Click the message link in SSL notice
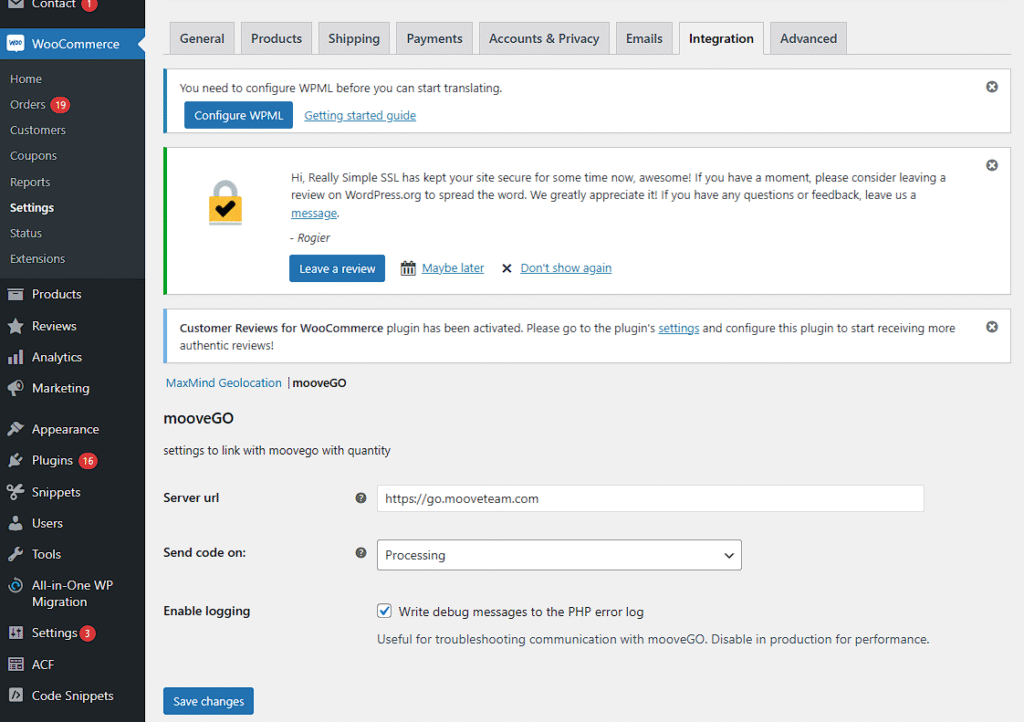 click(x=313, y=213)
